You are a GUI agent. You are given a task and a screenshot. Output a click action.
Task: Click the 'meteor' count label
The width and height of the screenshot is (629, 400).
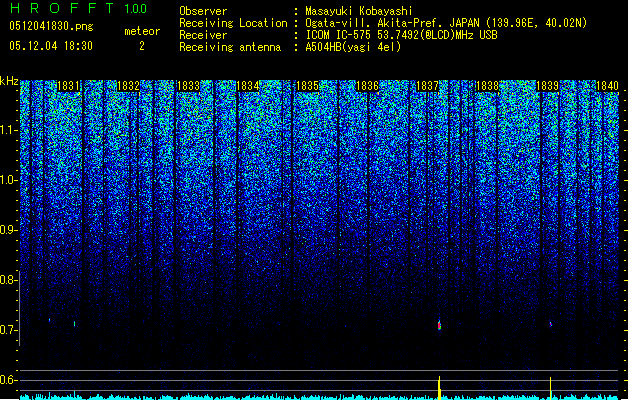[142, 31]
